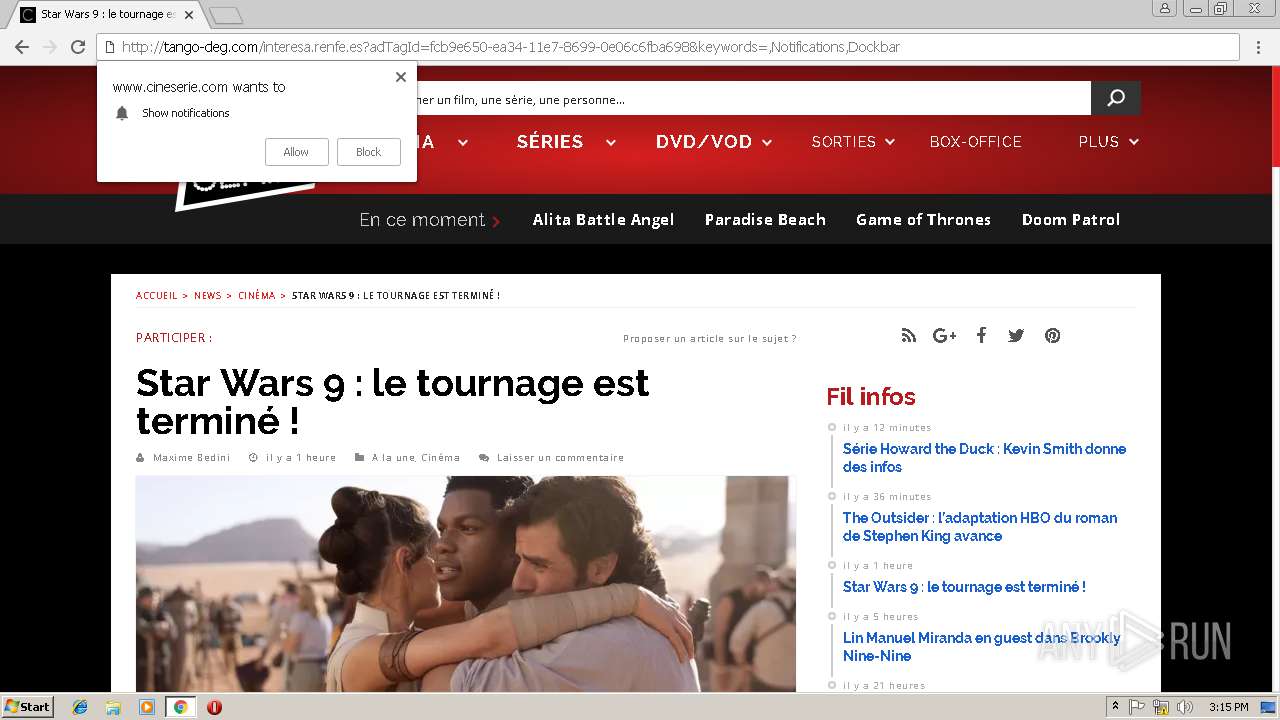Expand the PLUS menu chevron
Image resolution: width=1280 pixels, height=720 pixels.
coord(1134,143)
